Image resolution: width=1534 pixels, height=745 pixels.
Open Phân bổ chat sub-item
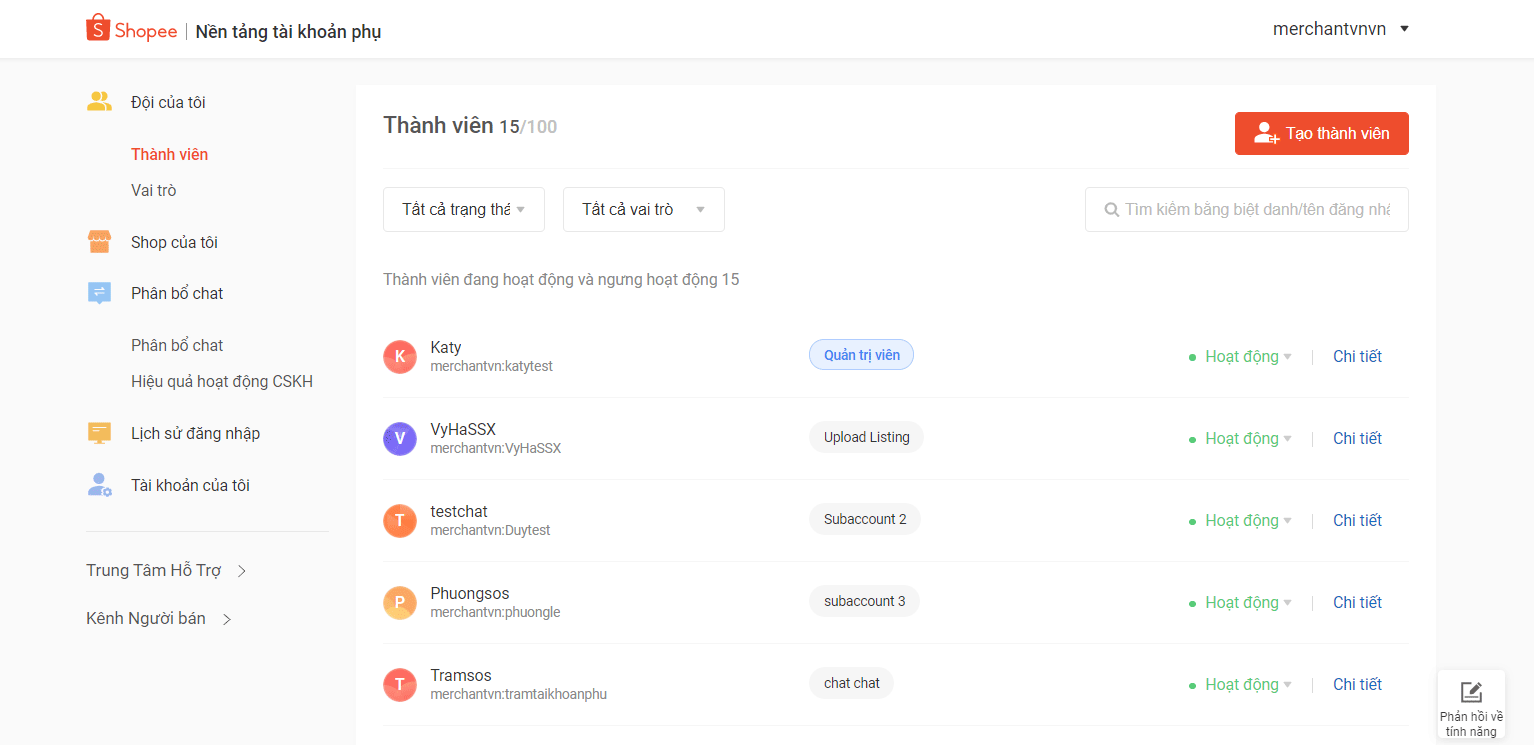[x=177, y=345]
